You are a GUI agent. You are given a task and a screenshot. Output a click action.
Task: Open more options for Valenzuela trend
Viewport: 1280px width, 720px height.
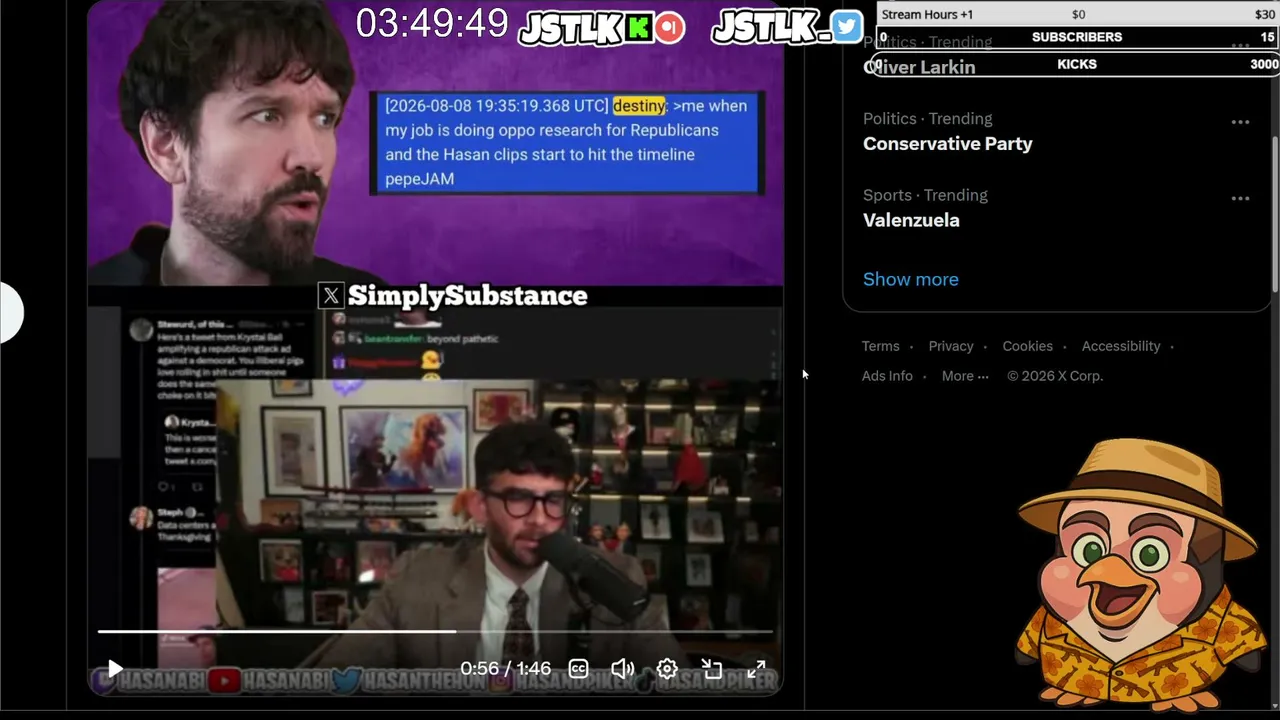[1240, 199]
